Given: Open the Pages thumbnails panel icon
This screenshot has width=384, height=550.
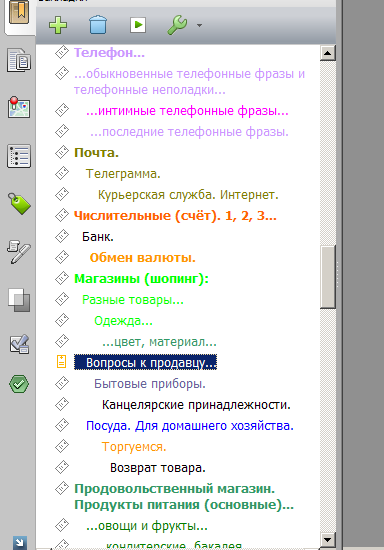Looking at the screenshot, I should (x=19, y=60).
